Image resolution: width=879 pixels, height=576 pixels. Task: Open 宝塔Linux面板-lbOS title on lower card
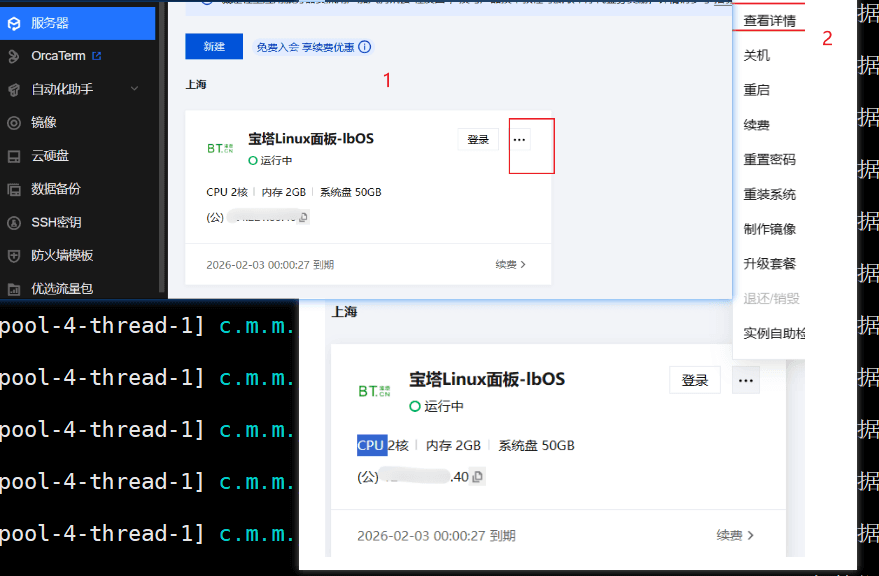(487, 380)
